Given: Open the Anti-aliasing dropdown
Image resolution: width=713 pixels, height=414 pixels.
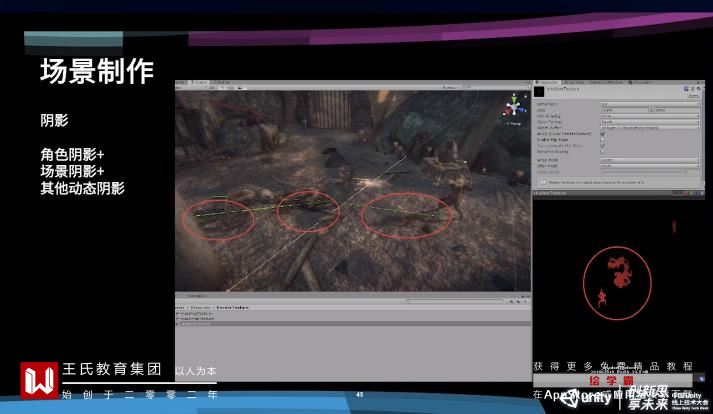Looking at the screenshot, I should click(650, 116).
